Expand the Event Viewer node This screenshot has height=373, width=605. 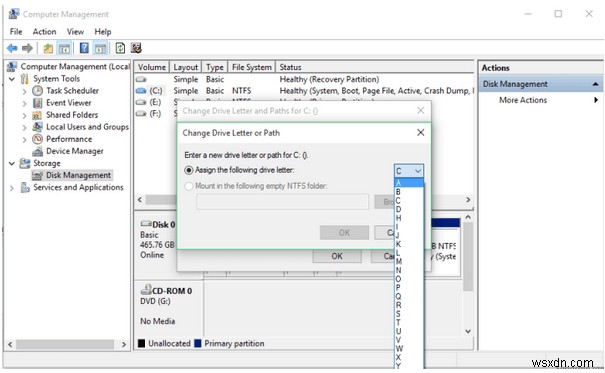(x=24, y=103)
